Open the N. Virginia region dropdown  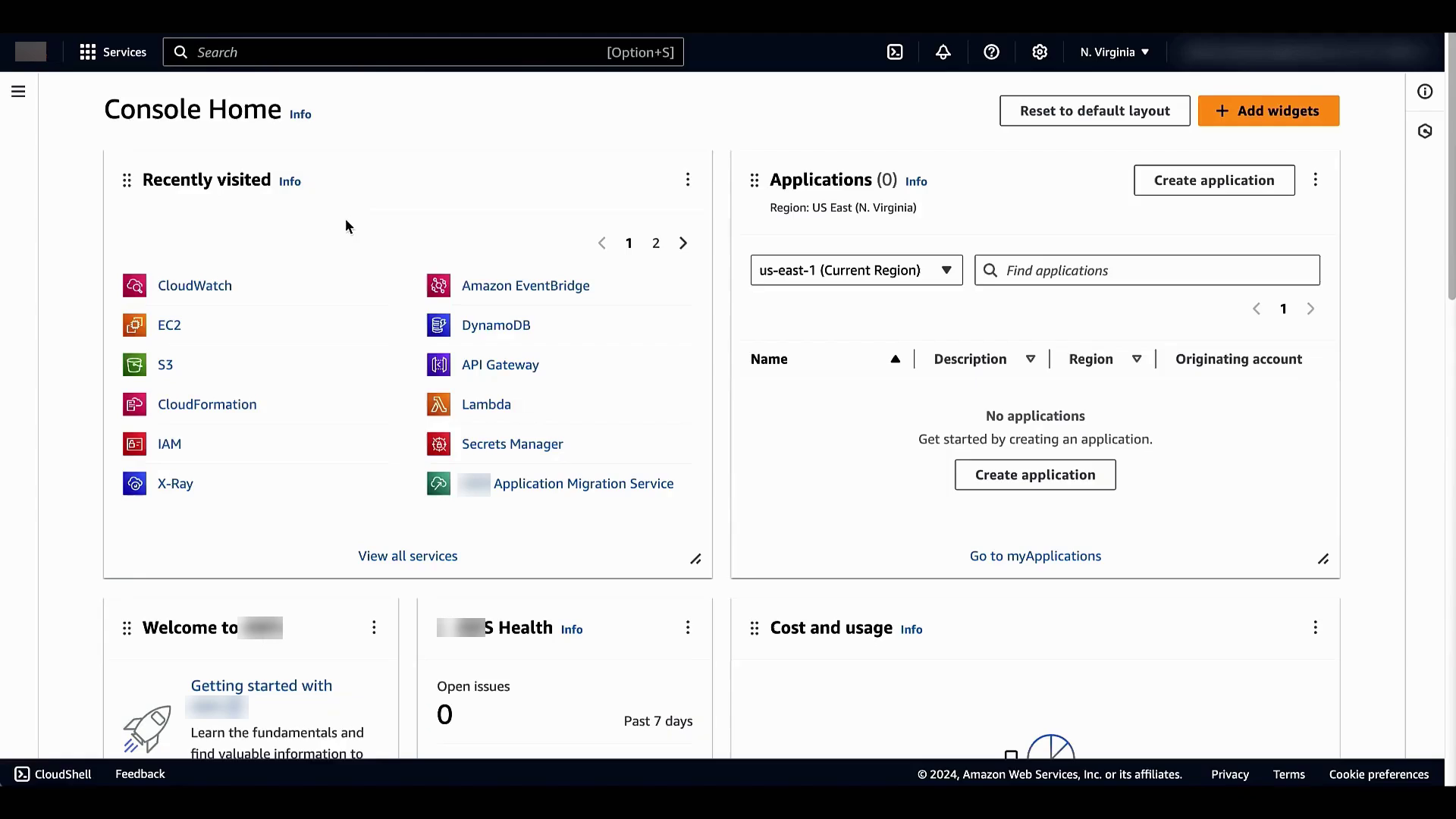[1114, 52]
